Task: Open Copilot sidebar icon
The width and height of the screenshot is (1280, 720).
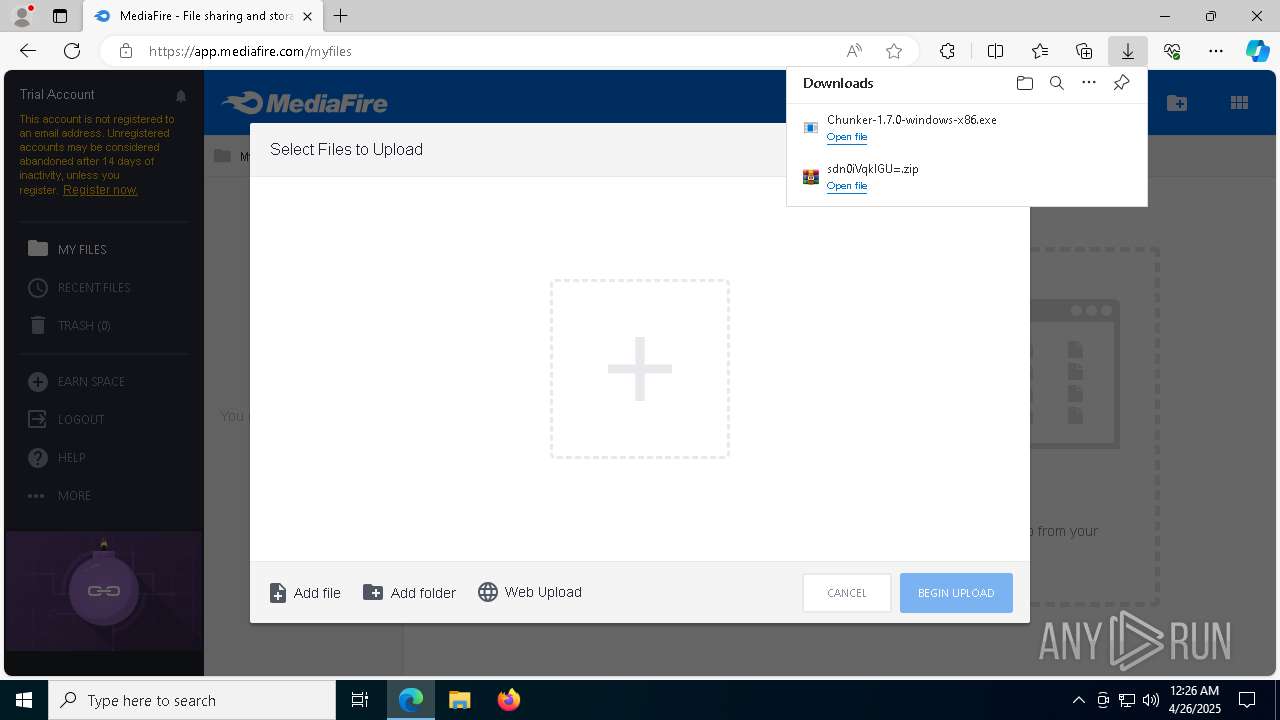Action: click(1257, 51)
